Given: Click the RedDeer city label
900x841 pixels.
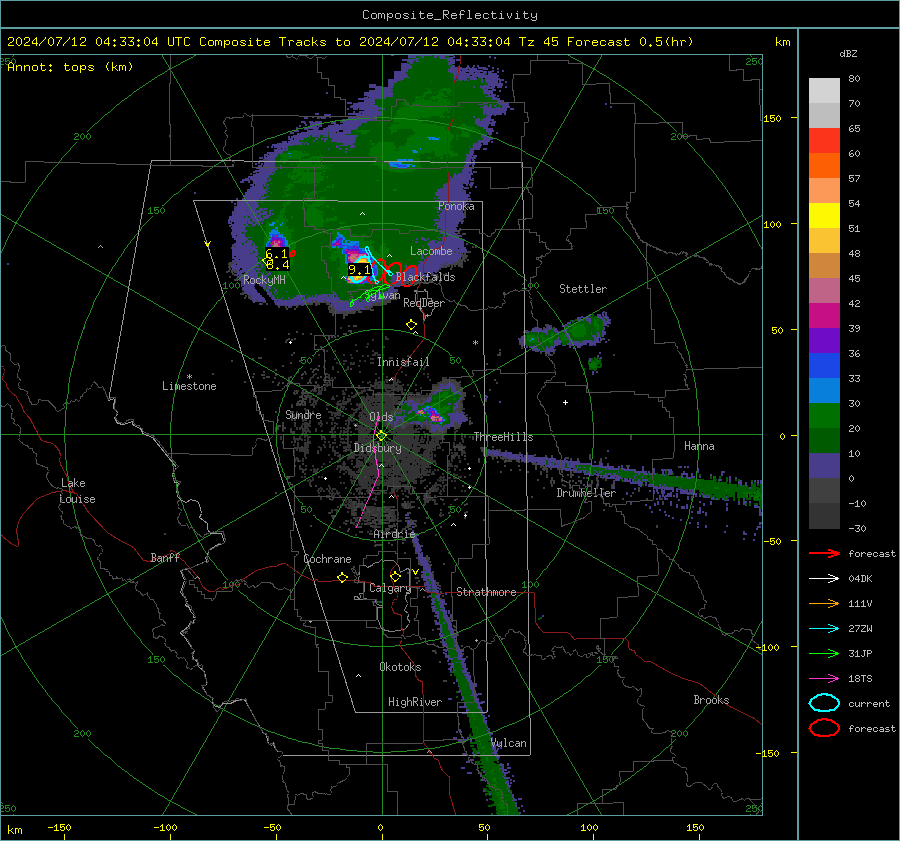Looking at the screenshot, I should (424, 303).
